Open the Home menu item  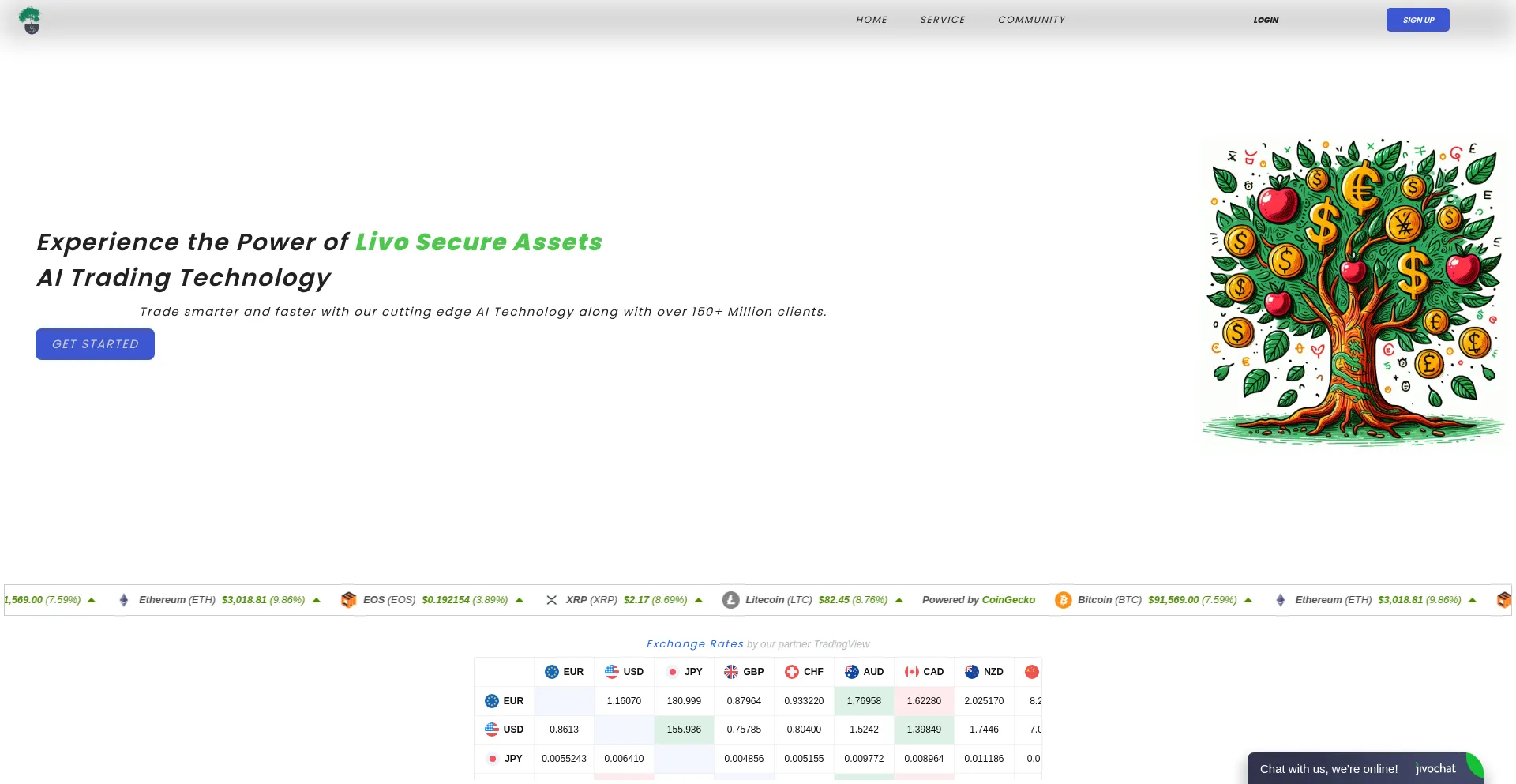871,20
